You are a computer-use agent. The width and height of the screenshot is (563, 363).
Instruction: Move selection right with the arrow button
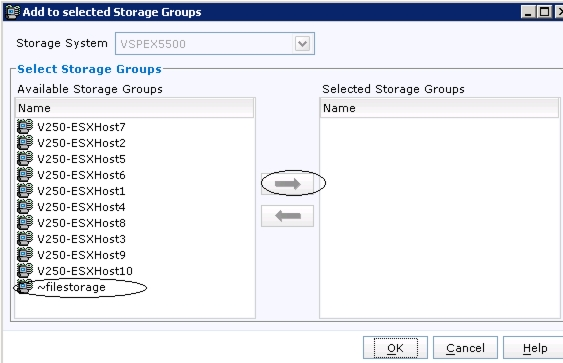click(287, 184)
